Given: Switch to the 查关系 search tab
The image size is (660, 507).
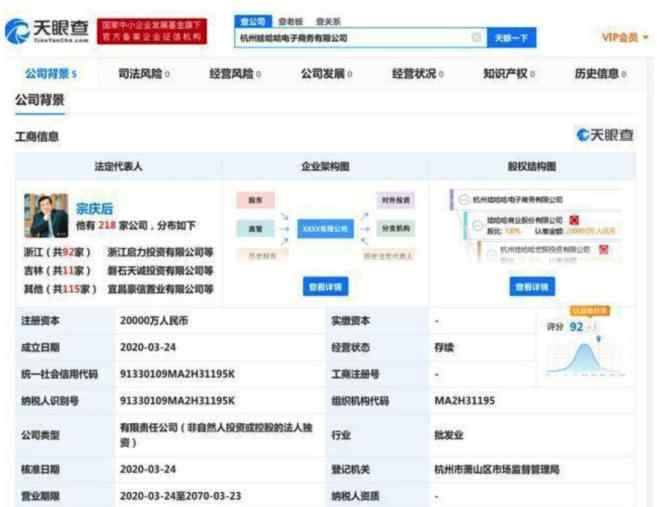Looking at the screenshot, I should pos(328,21).
